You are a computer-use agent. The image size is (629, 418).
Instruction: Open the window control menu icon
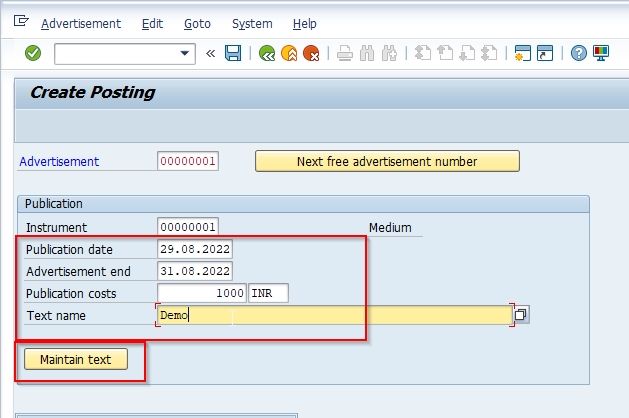21,20
